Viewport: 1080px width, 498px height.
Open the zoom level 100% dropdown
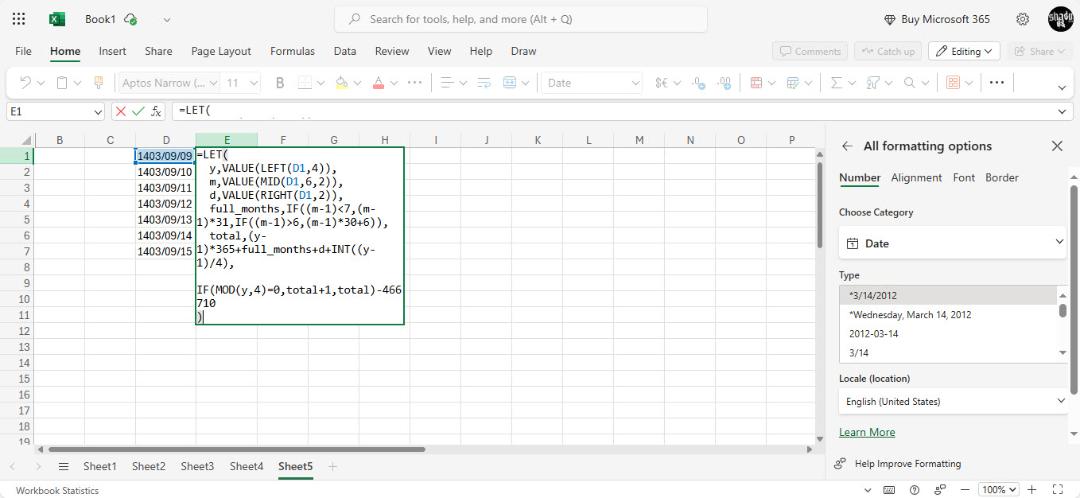997,490
